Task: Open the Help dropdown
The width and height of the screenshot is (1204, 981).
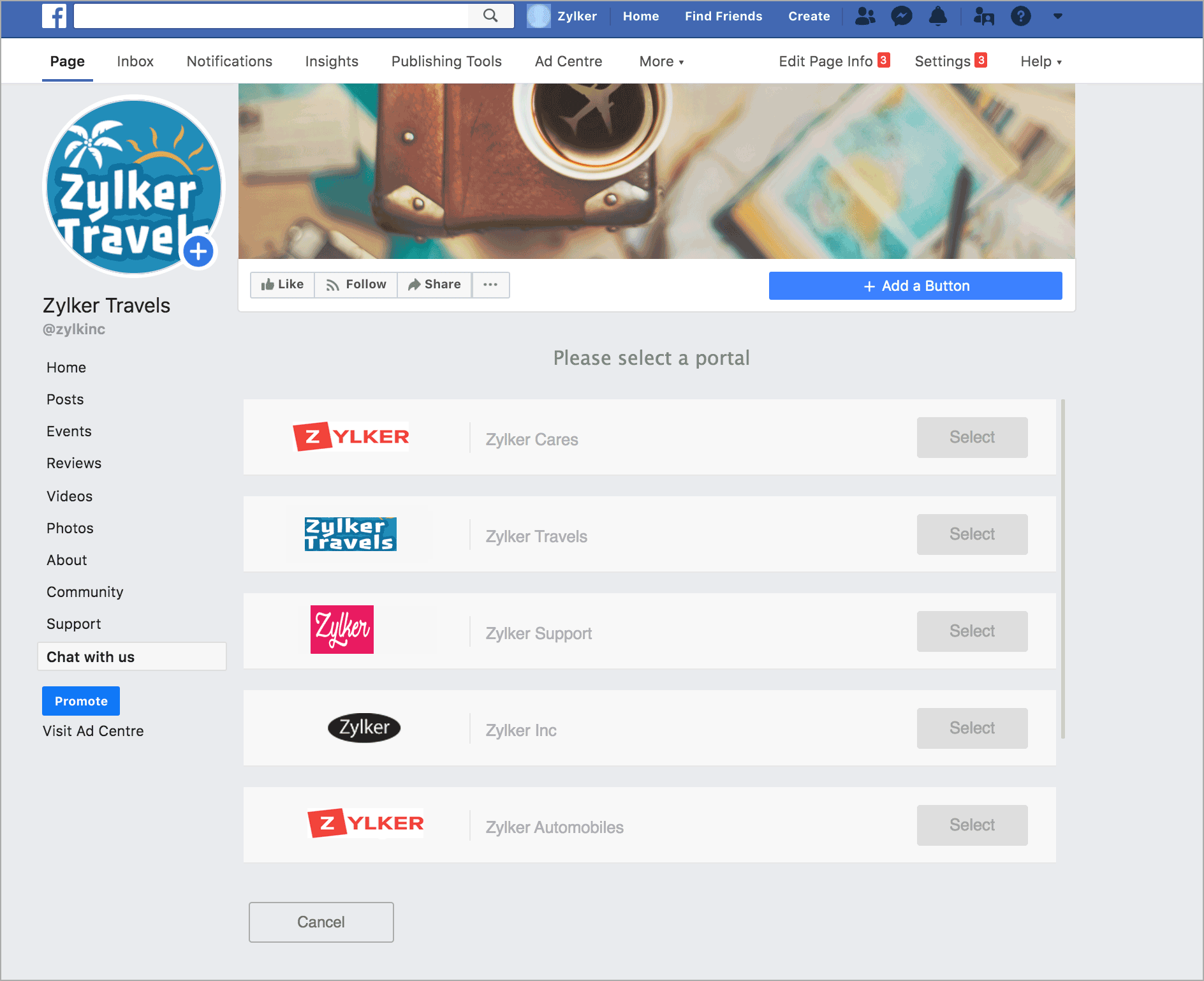Action: point(1041,61)
